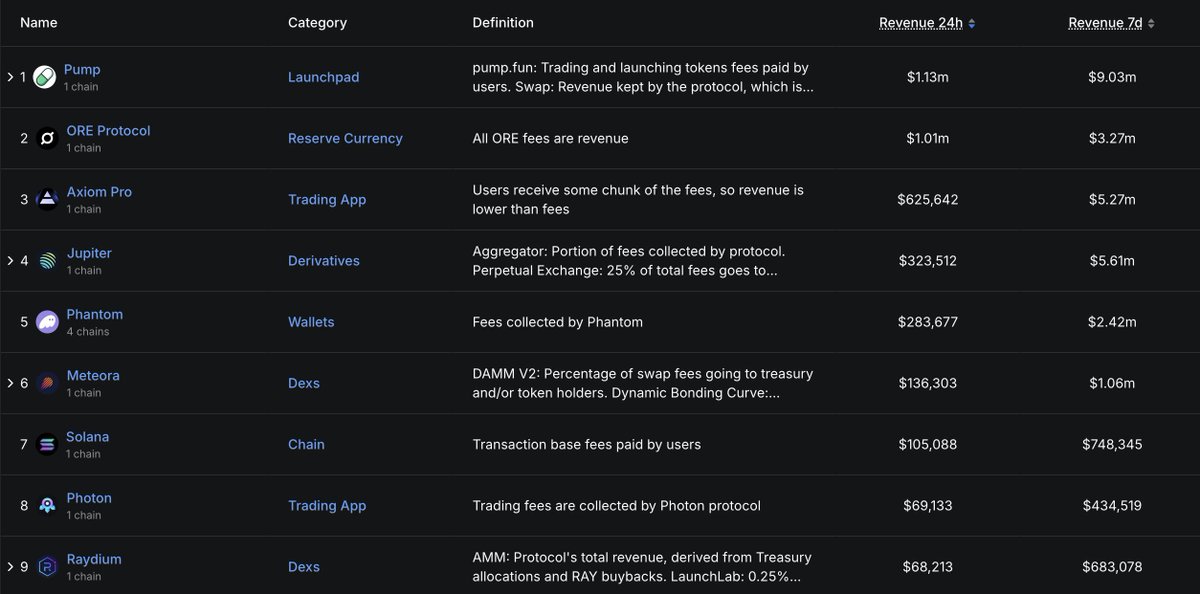Viewport: 1200px width, 594px height.
Task: Sort by Revenue 7d column
Action: [x=1111, y=23]
